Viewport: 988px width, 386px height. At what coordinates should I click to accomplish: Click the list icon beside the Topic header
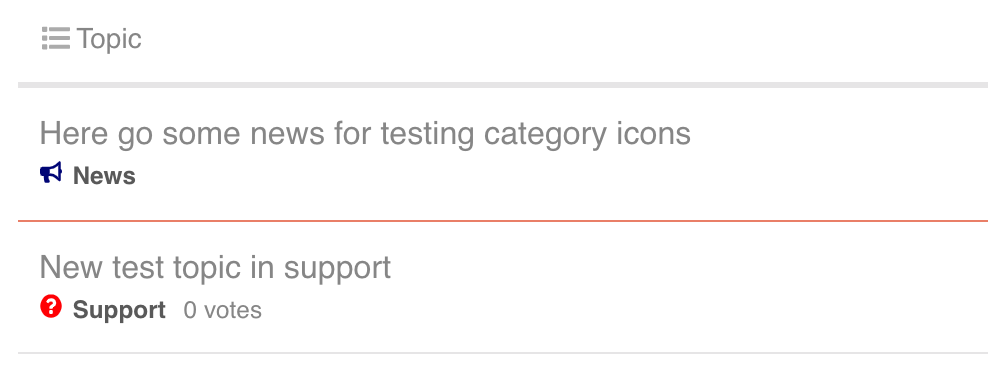pyautogui.click(x=55, y=38)
